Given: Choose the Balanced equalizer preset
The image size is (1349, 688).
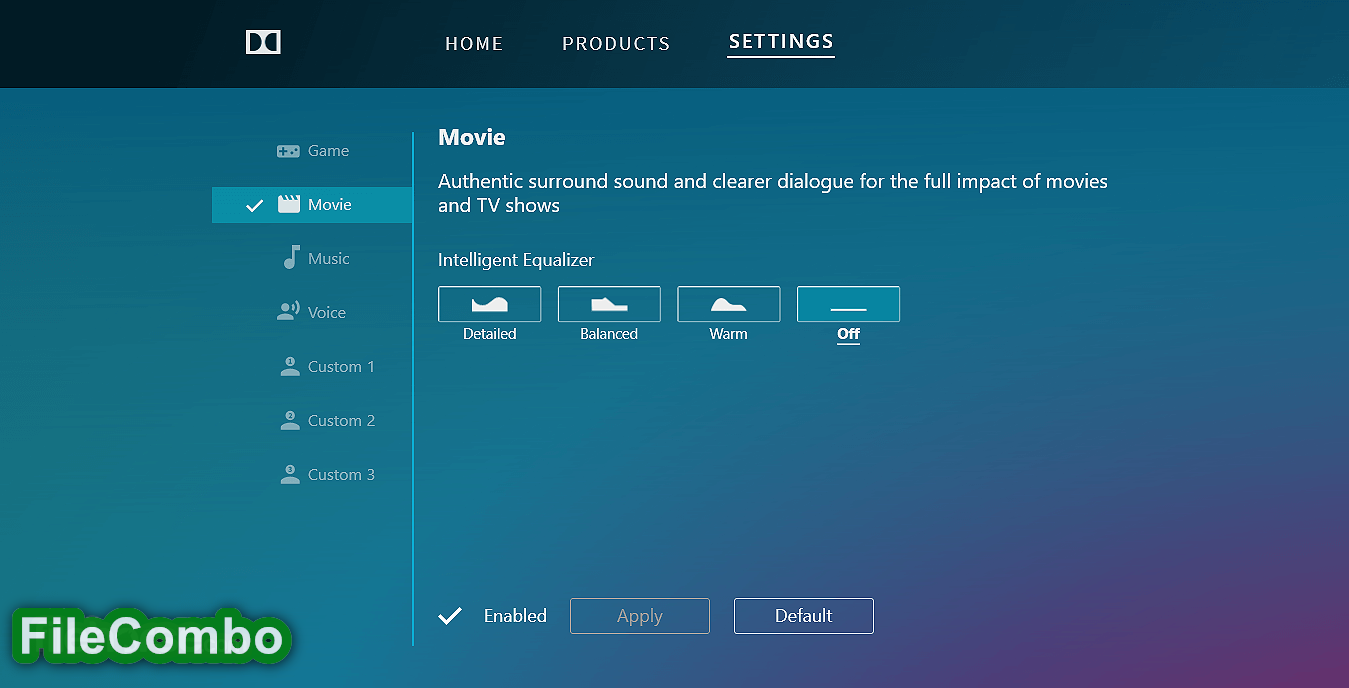Looking at the screenshot, I should 609,304.
